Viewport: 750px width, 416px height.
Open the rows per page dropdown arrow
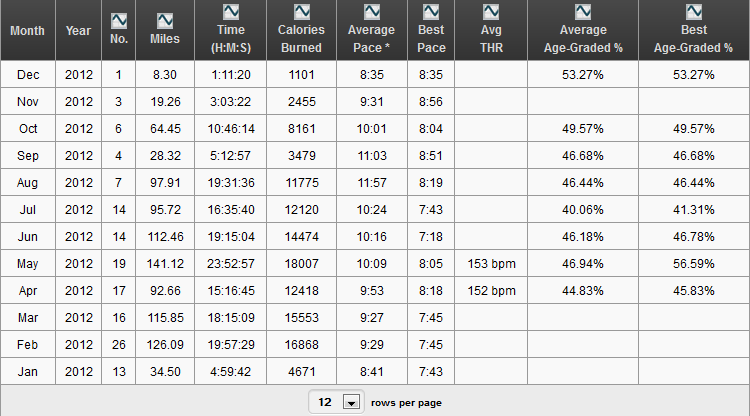351,402
